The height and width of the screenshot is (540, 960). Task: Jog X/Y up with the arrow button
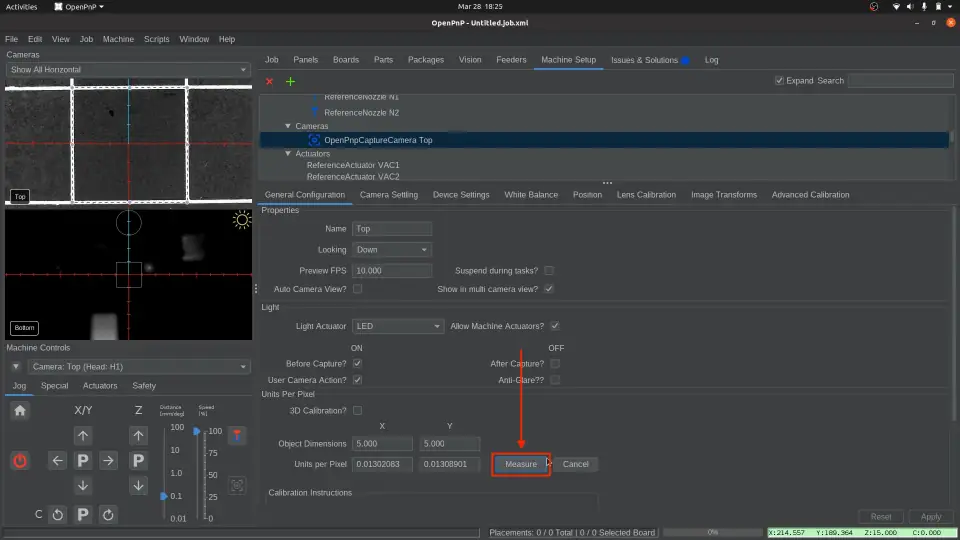(83, 436)
